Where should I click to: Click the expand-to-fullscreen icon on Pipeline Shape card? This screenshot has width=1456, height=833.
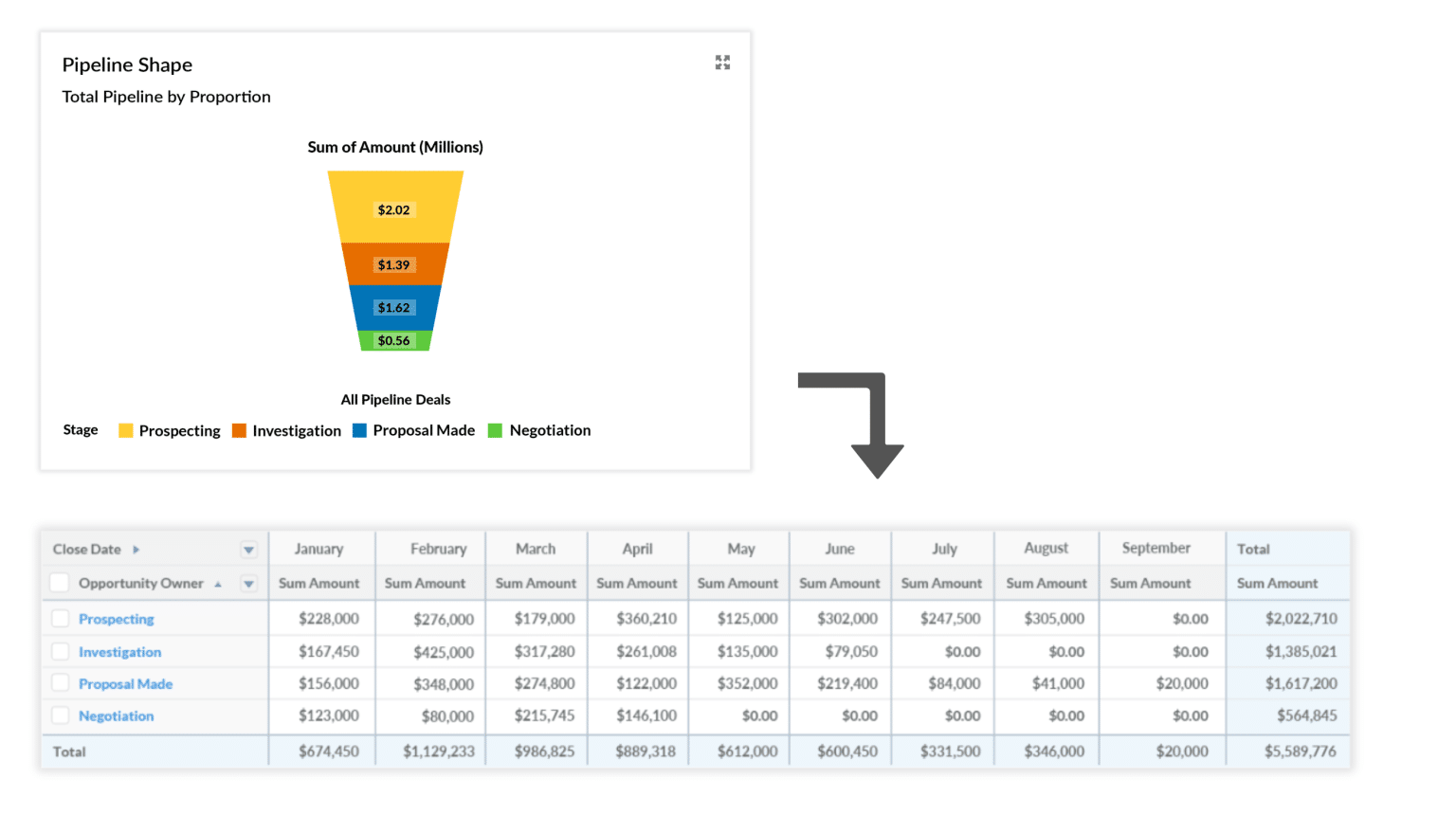(x=722, y=63)
